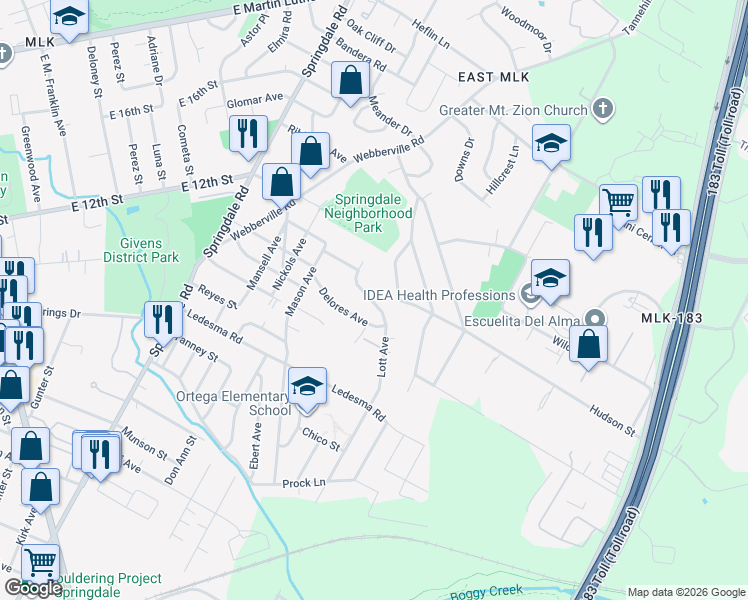Click grocery cart marker near Kirk Ave
The image size is (748, 600).
tap(41, 564)
